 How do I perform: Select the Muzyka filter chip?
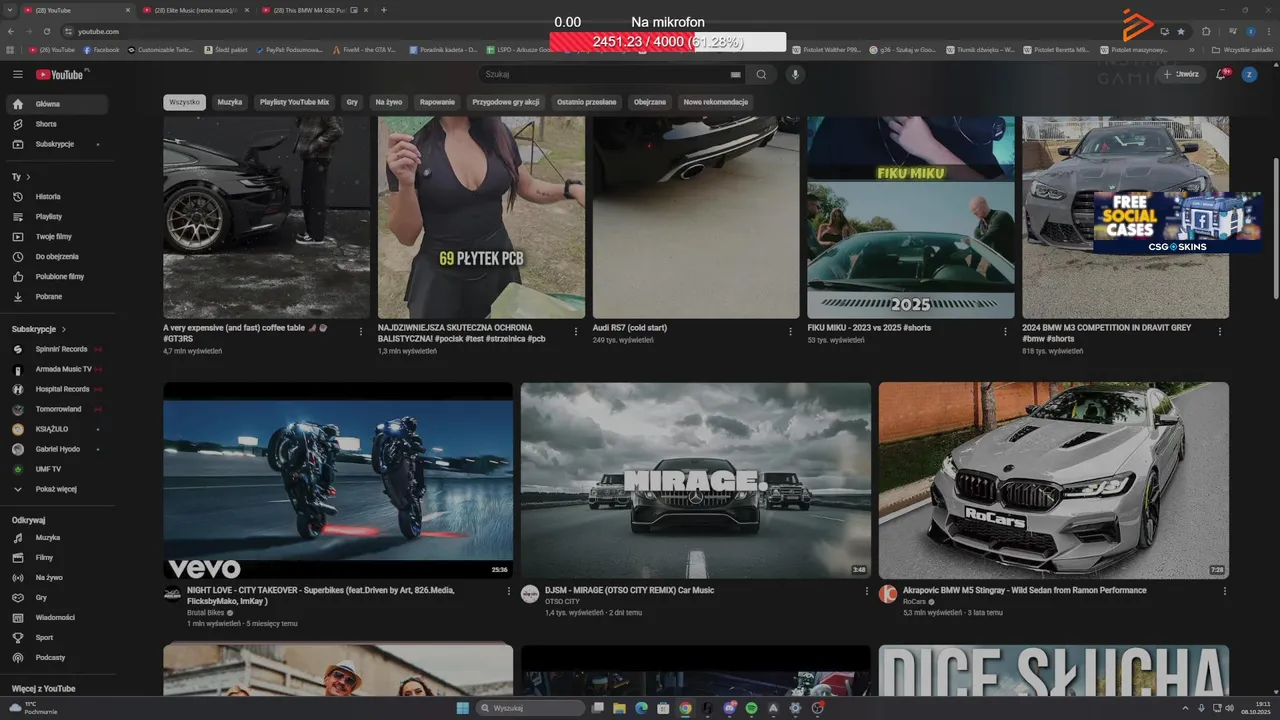[230, 102]
